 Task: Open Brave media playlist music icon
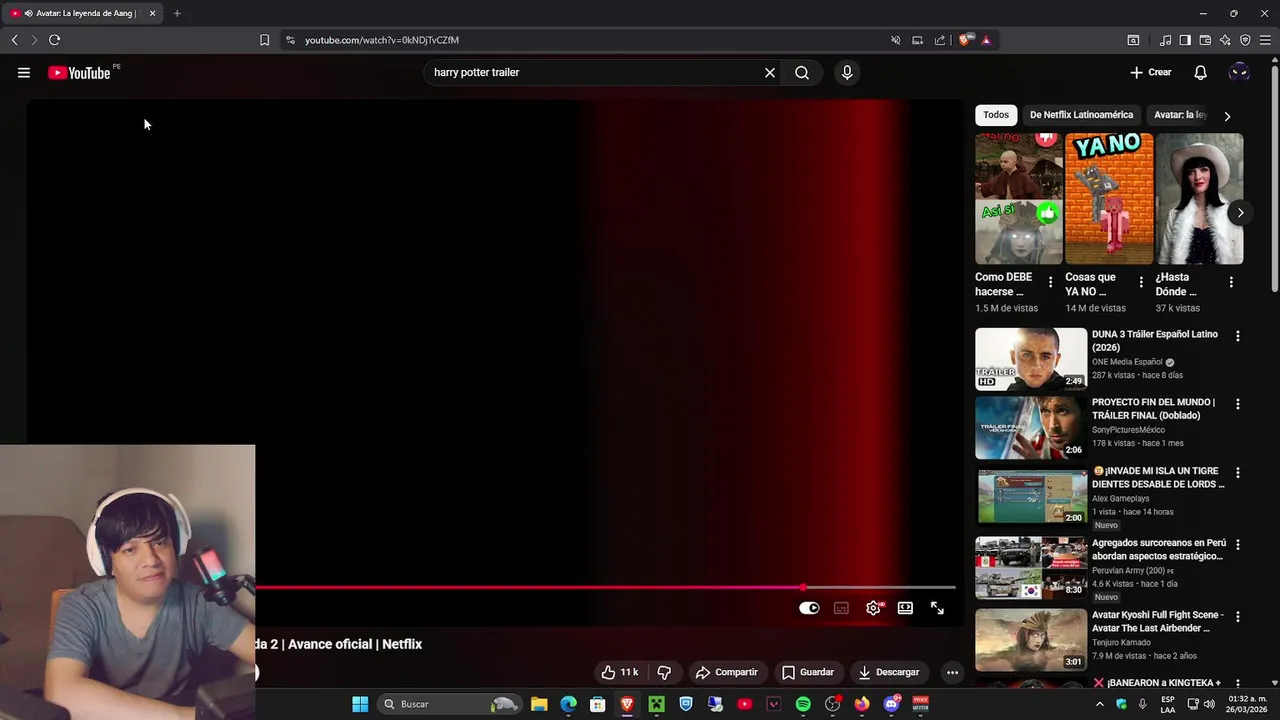pyautogui.click(x=1166, y=40)
